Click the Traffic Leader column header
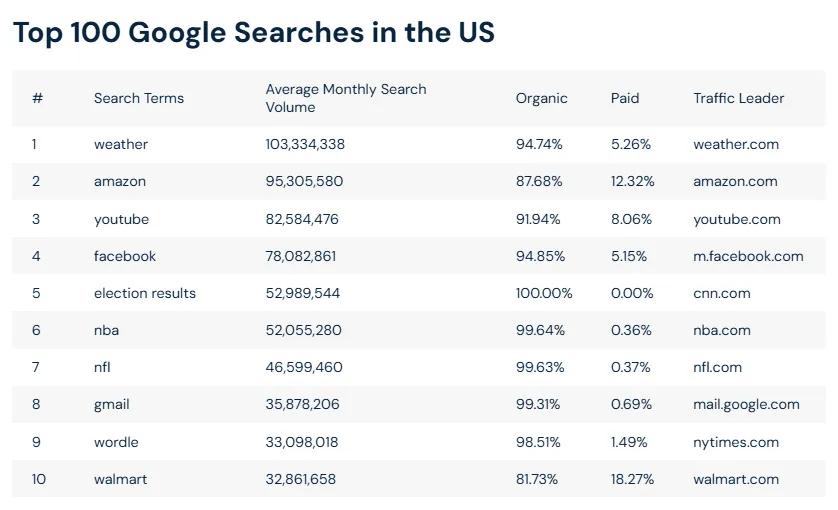Viewport: 838px width, 510px height. click(x=738, y=98)
